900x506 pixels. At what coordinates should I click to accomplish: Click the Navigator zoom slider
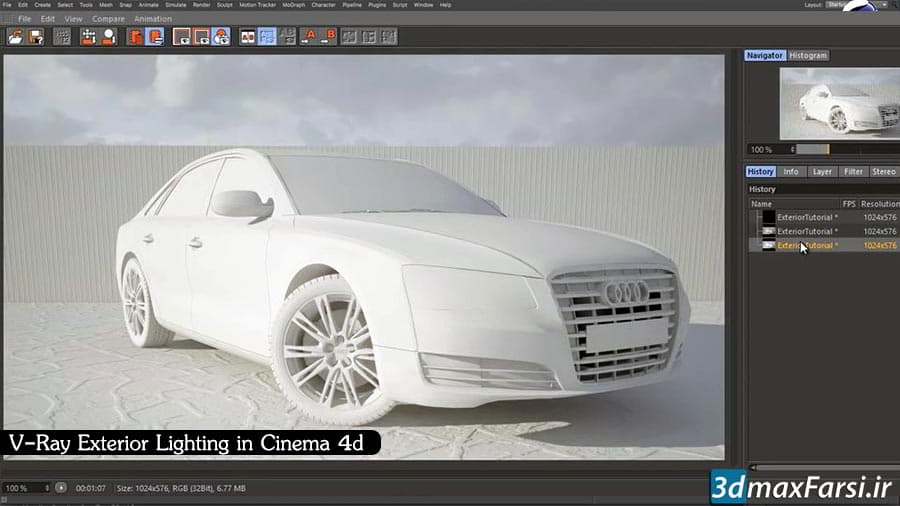pos(848,149)
